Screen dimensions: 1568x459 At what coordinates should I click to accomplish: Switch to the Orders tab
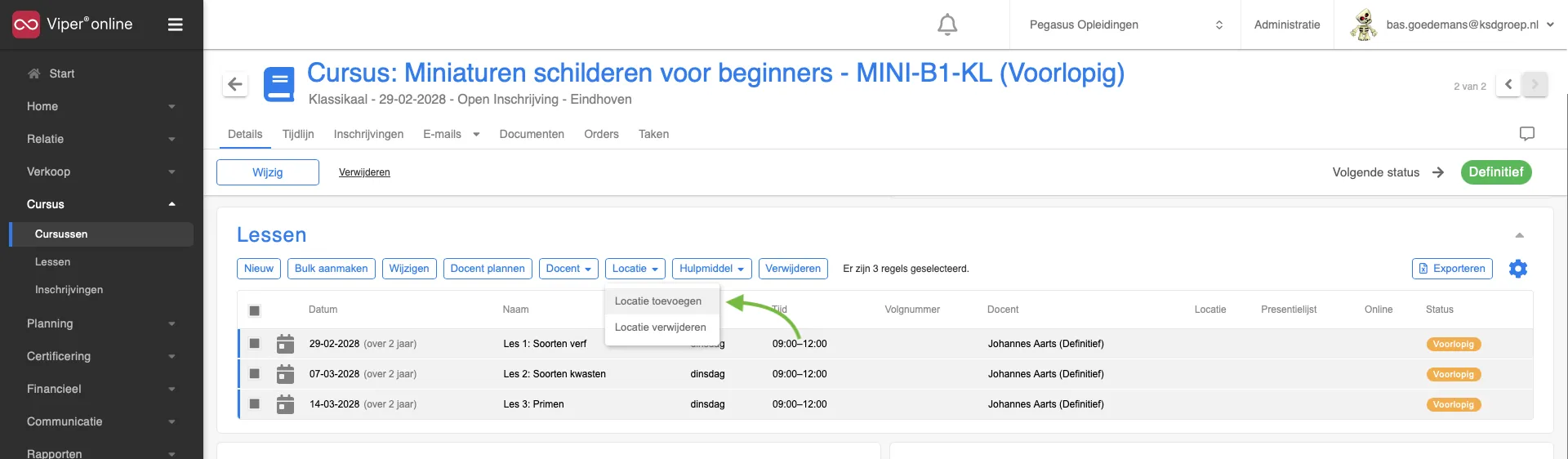pyautogui.click(x=601, y=134)
